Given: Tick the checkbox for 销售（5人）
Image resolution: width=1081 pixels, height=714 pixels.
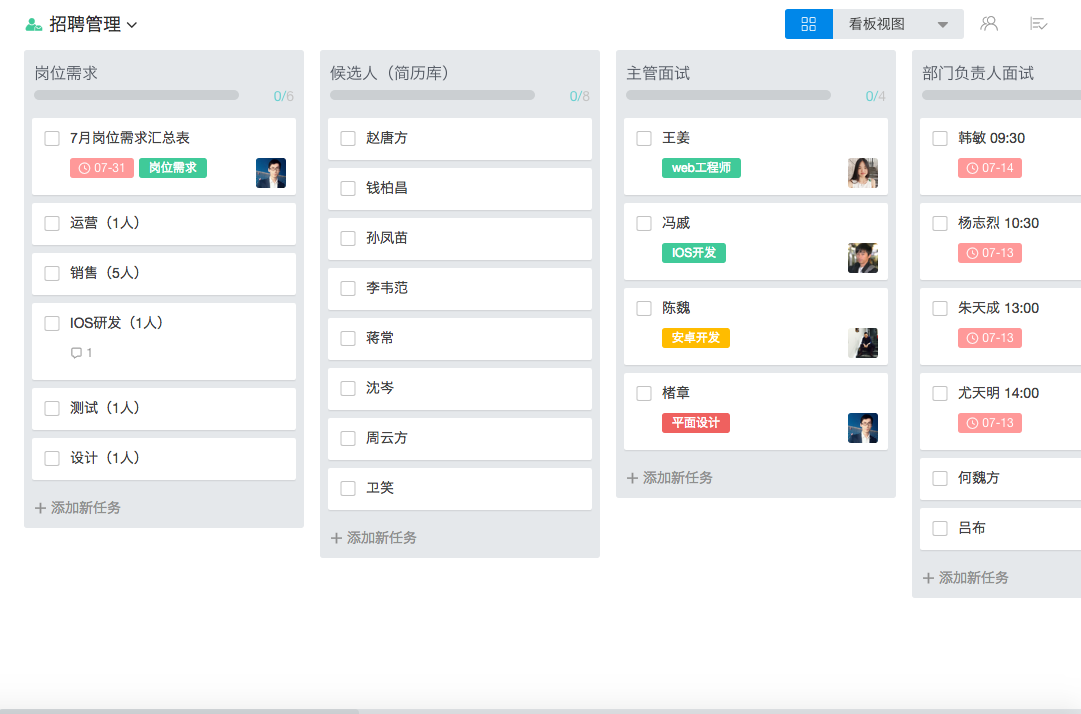Looking at the screenshot, I should tap(51, 273).
